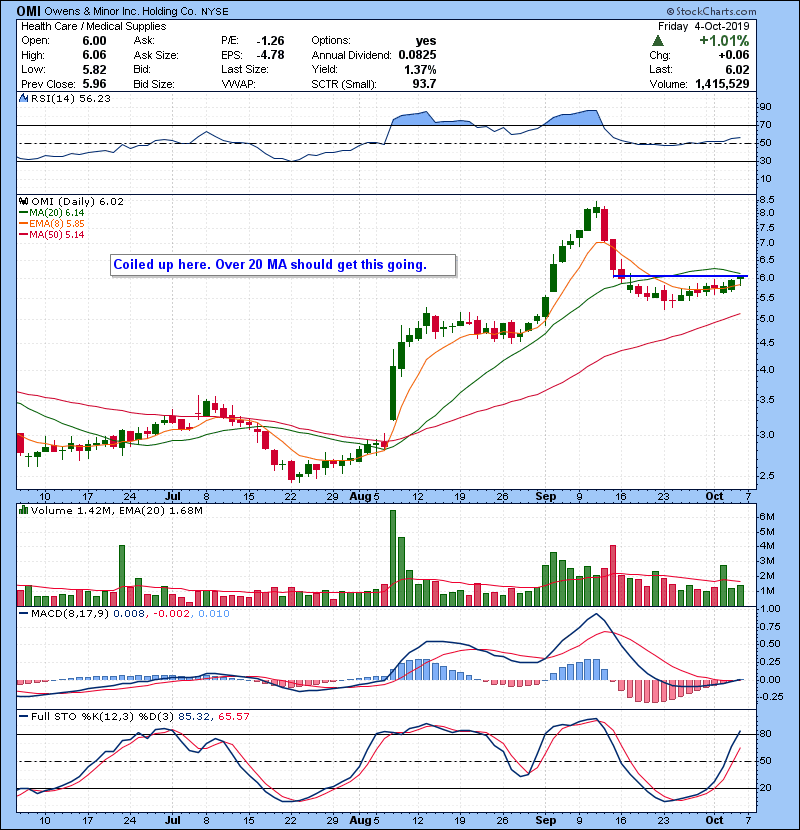The height and width of the screenshot is (830, 800).
Task: Click the Ask Size: label
Action: tap(156, 55)
